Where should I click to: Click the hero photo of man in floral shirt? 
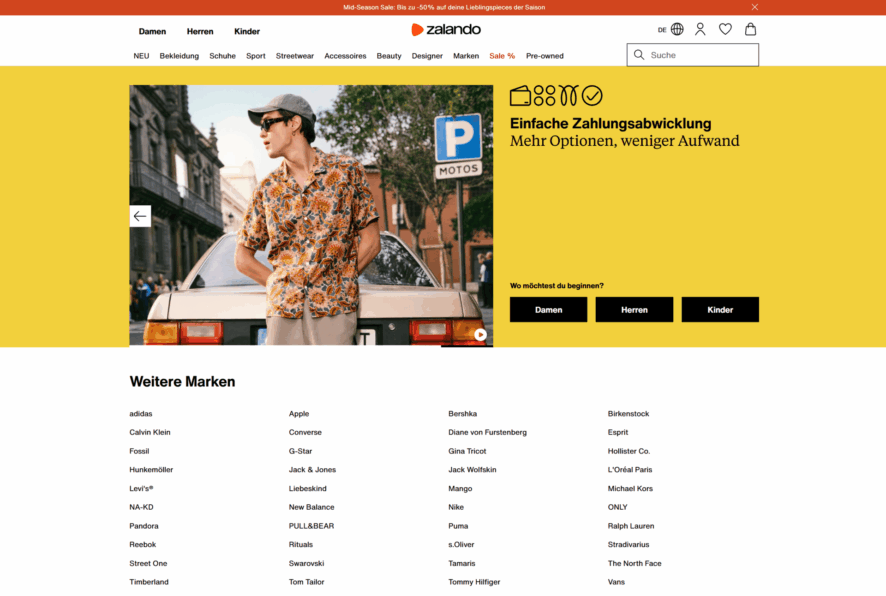(x=311, y=215)
